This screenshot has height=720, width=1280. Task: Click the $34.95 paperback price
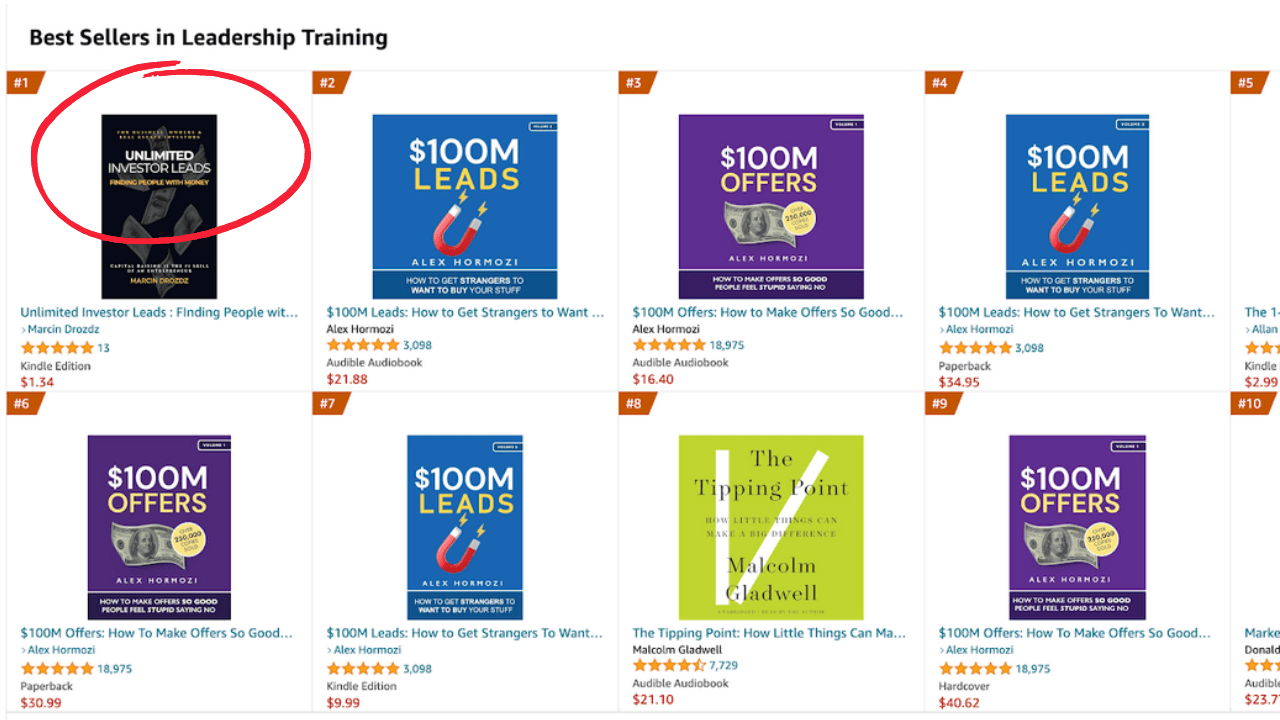pyautogui.click(x=959, y=383)
